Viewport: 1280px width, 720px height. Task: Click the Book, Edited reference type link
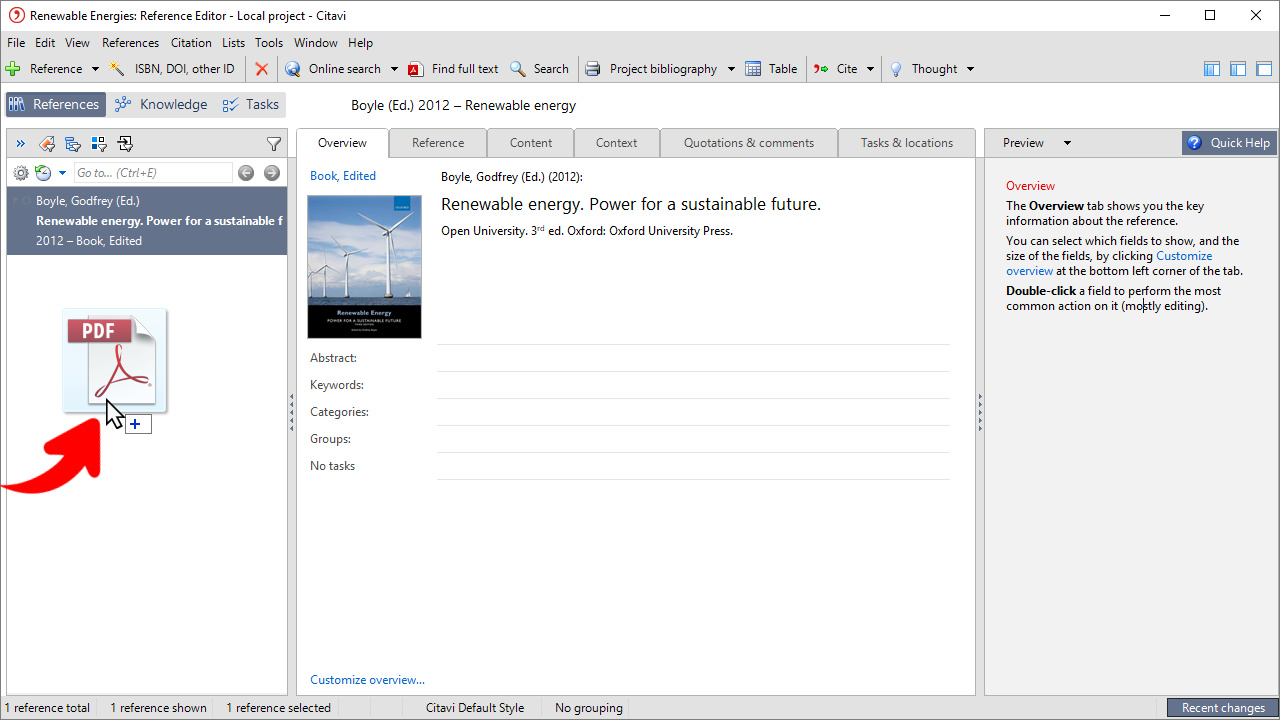[x=343, y=176]
